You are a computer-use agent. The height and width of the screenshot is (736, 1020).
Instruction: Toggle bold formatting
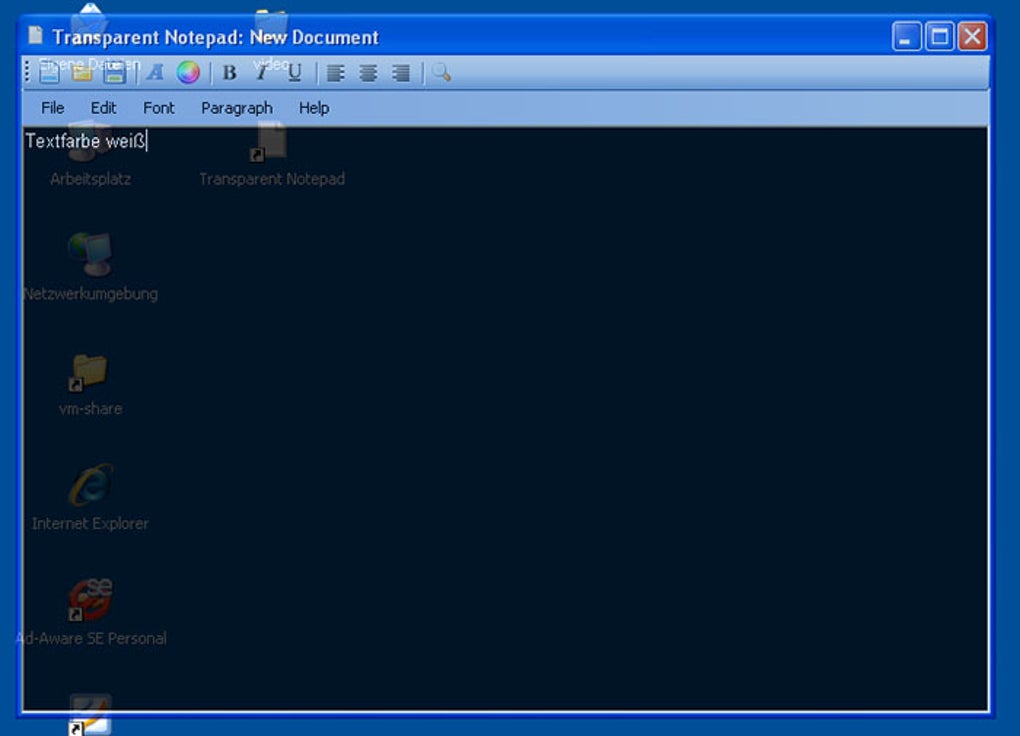[x=229, y=72]
